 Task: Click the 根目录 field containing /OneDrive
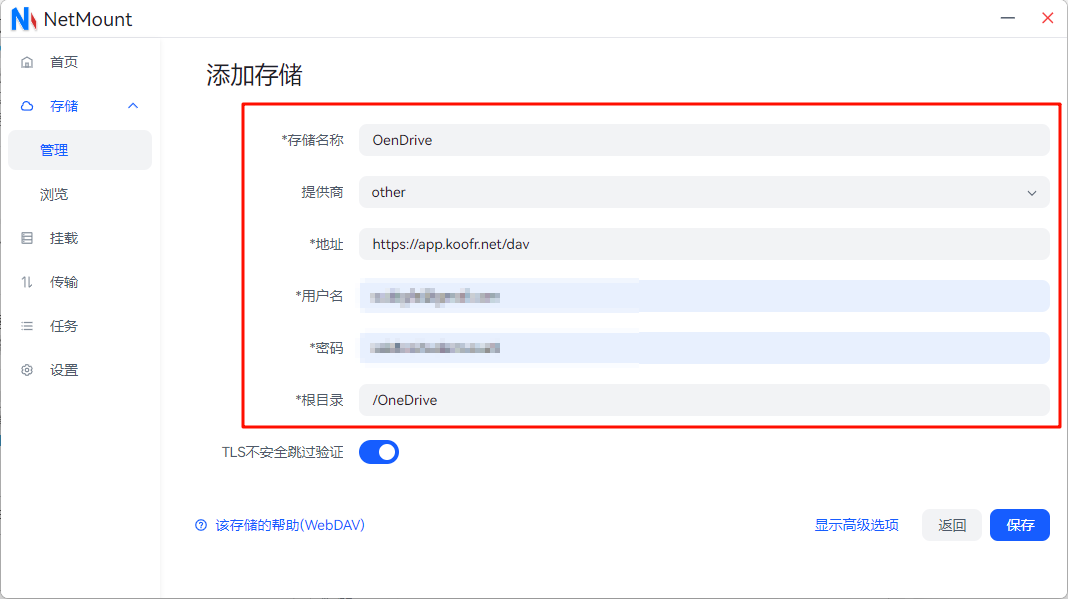704,400
